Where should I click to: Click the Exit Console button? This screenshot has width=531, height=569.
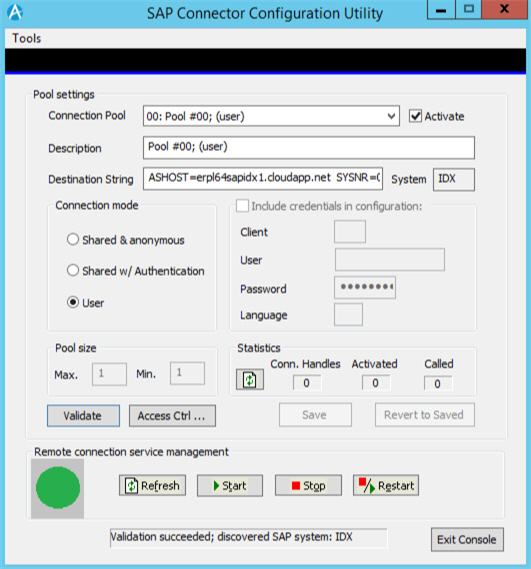pos(467,540)
